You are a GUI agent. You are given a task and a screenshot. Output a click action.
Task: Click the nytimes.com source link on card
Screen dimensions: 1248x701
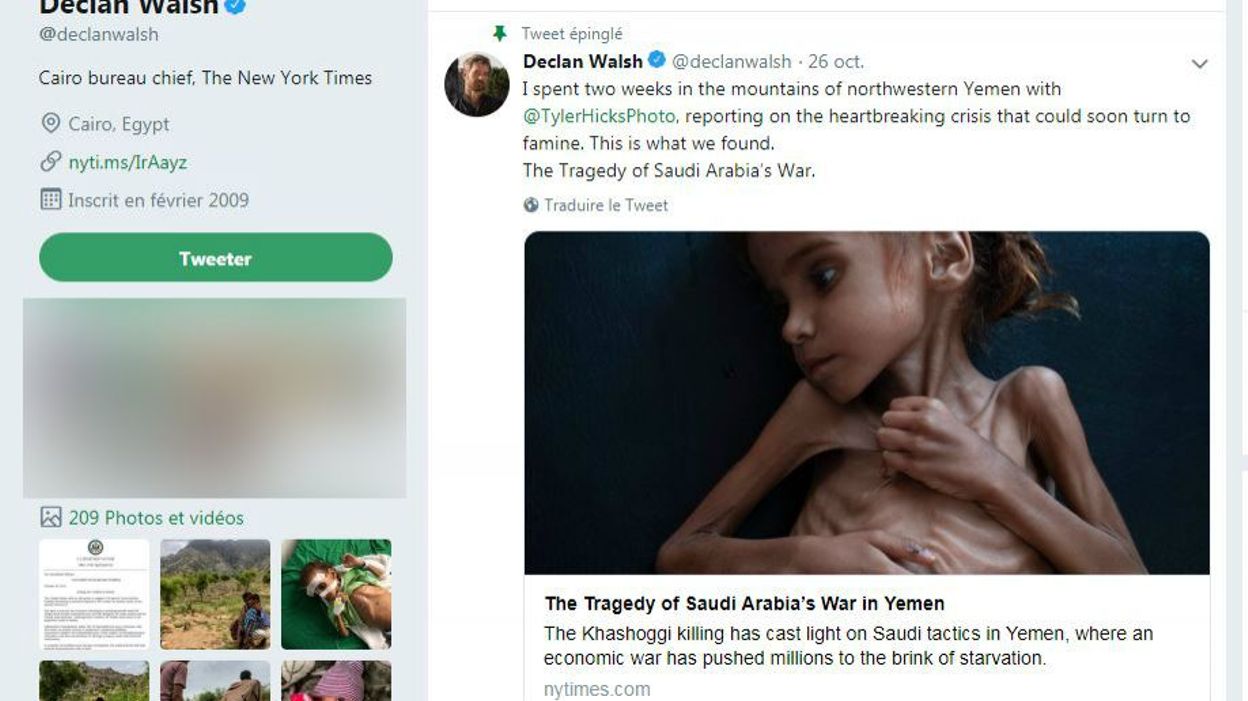597,689
